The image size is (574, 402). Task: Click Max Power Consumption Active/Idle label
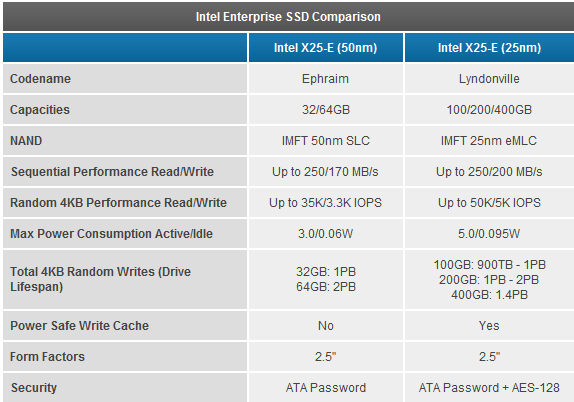click(x=111, y=234)
